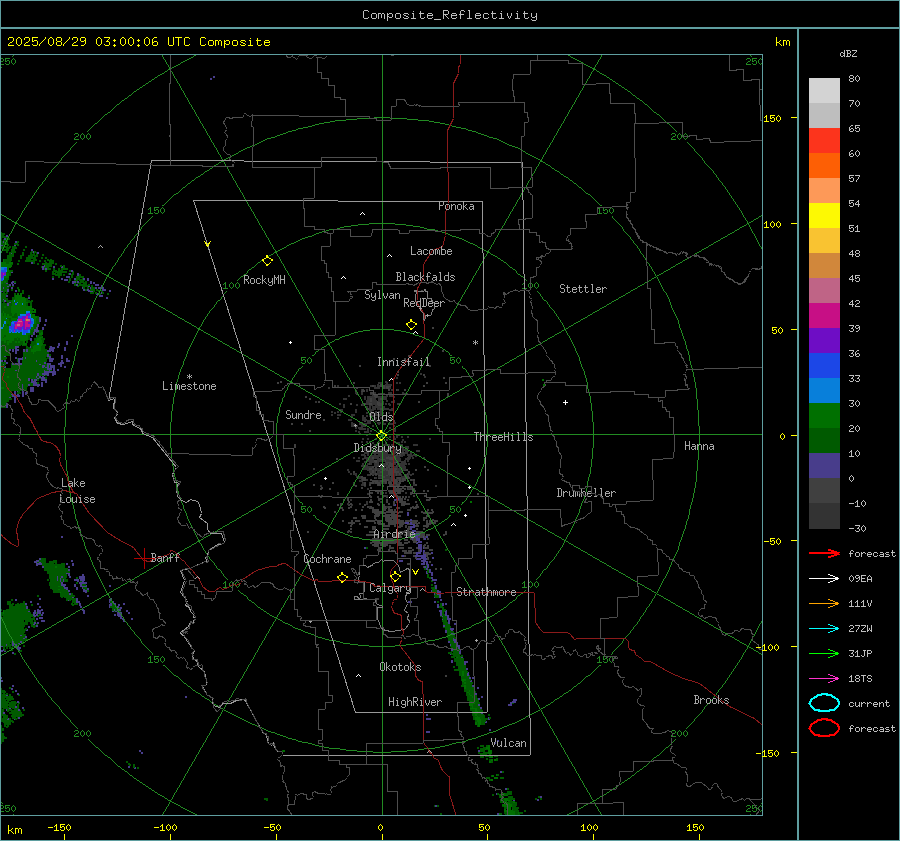Click the cyan 'current' ellipse legend icon

[824, 703]
